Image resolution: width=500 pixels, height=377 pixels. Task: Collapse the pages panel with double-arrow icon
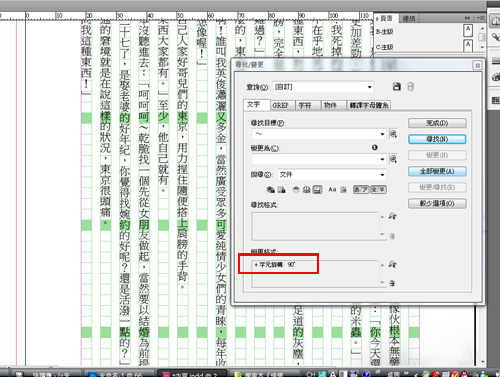coord(467,18)
